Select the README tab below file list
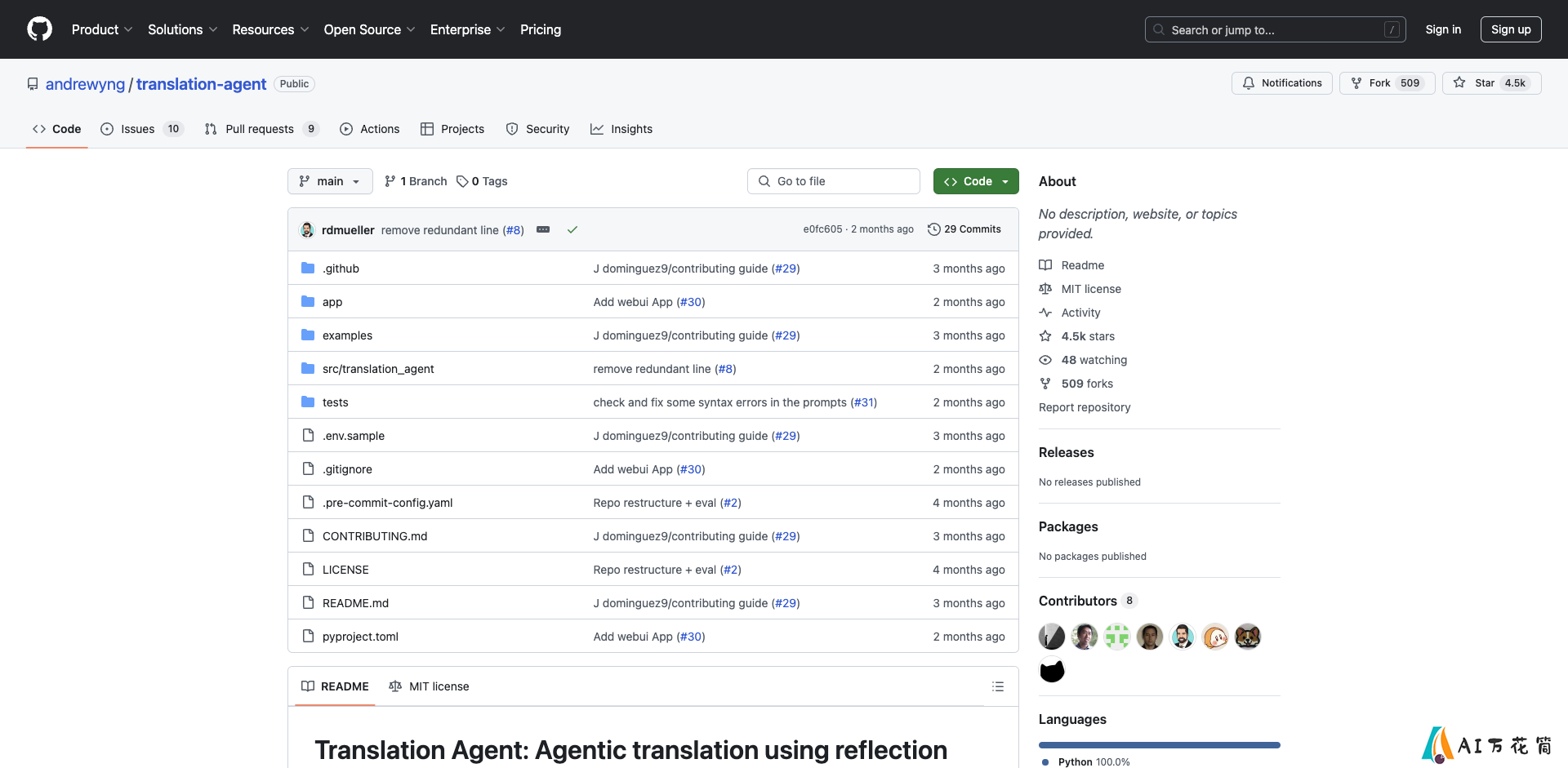This screenshot has width=1568, height=768. click(x=335, y=686)
